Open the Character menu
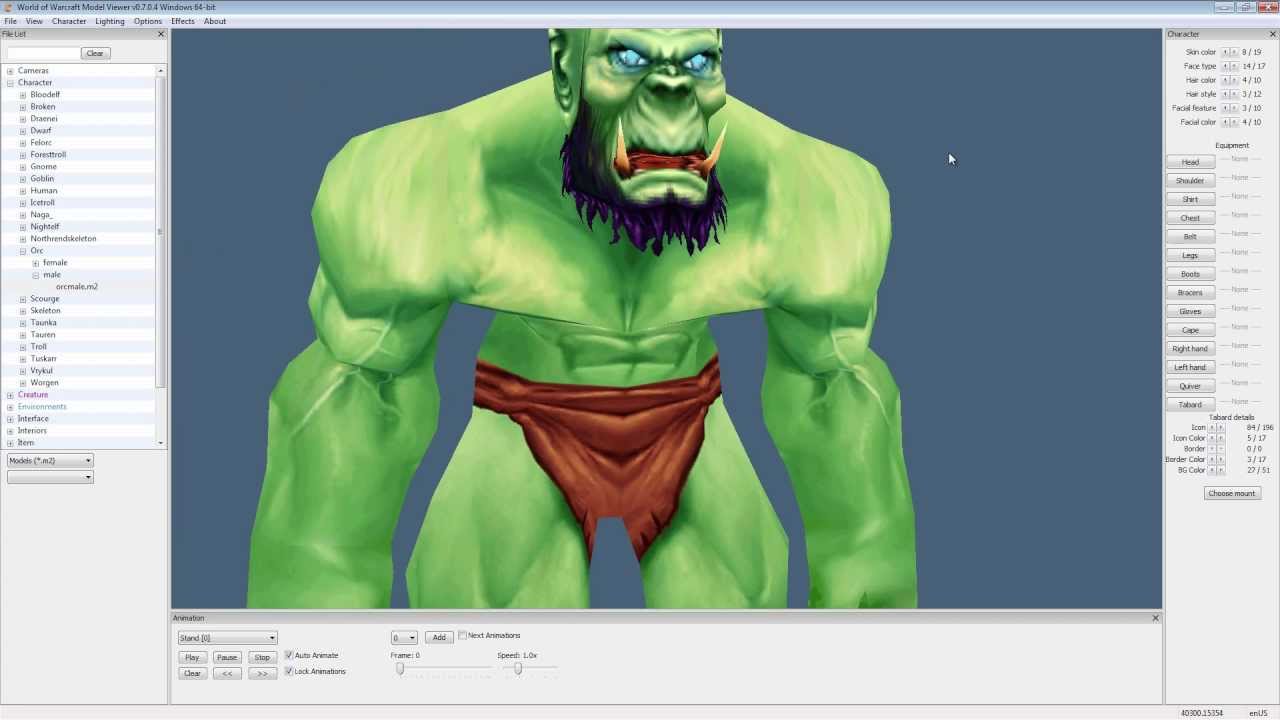Viewport: 1280px width, 720px height. coord(69,21)
